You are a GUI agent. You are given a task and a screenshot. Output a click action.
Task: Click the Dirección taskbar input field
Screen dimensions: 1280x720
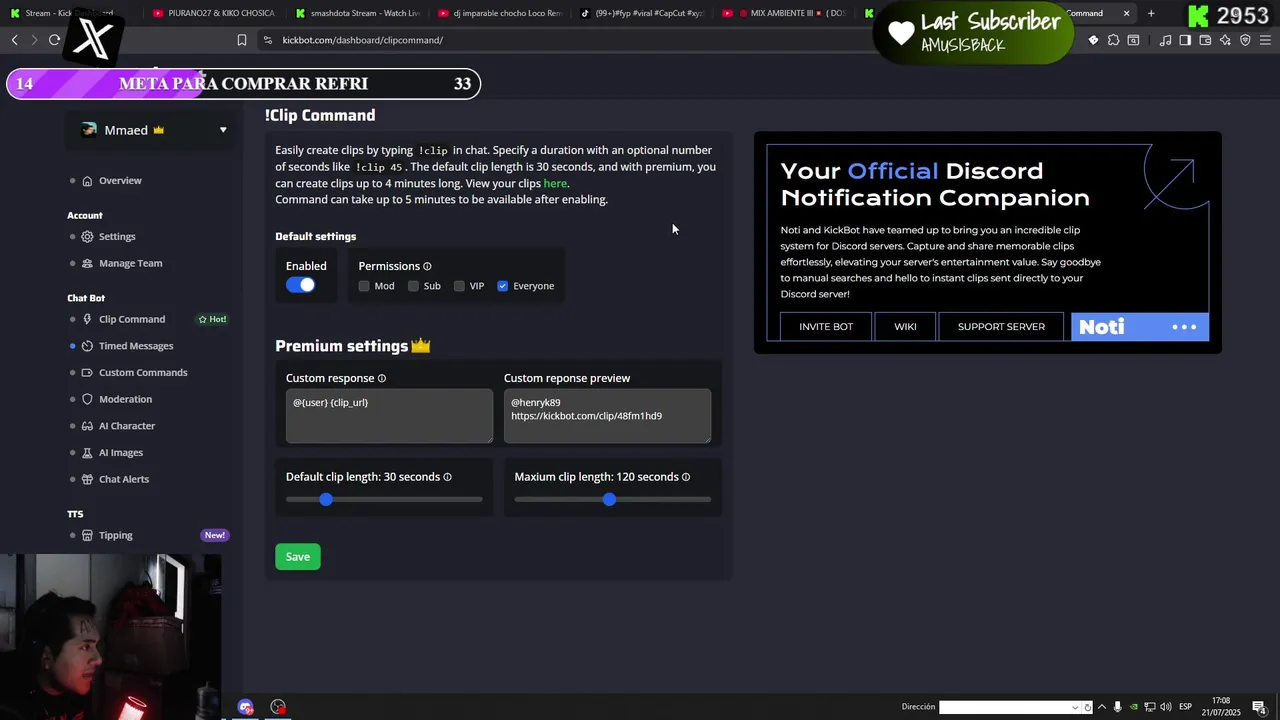[1004, 707]
